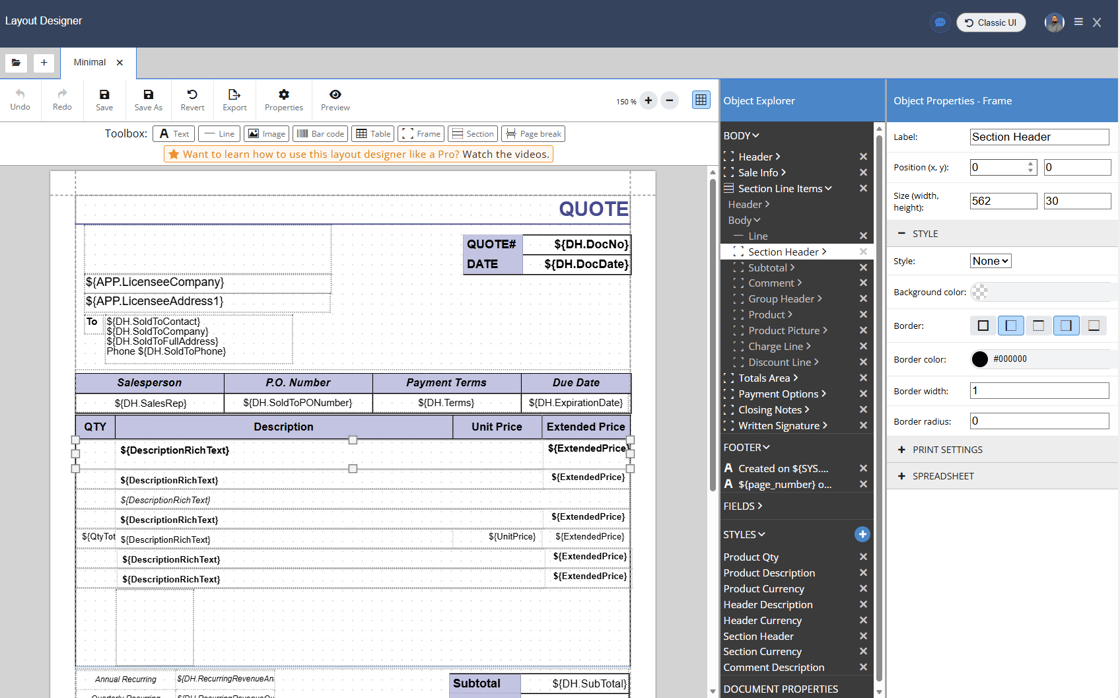Pick the Page break toolbox tool
Viewport: 1120px width, 698px height.
[533, 134]
